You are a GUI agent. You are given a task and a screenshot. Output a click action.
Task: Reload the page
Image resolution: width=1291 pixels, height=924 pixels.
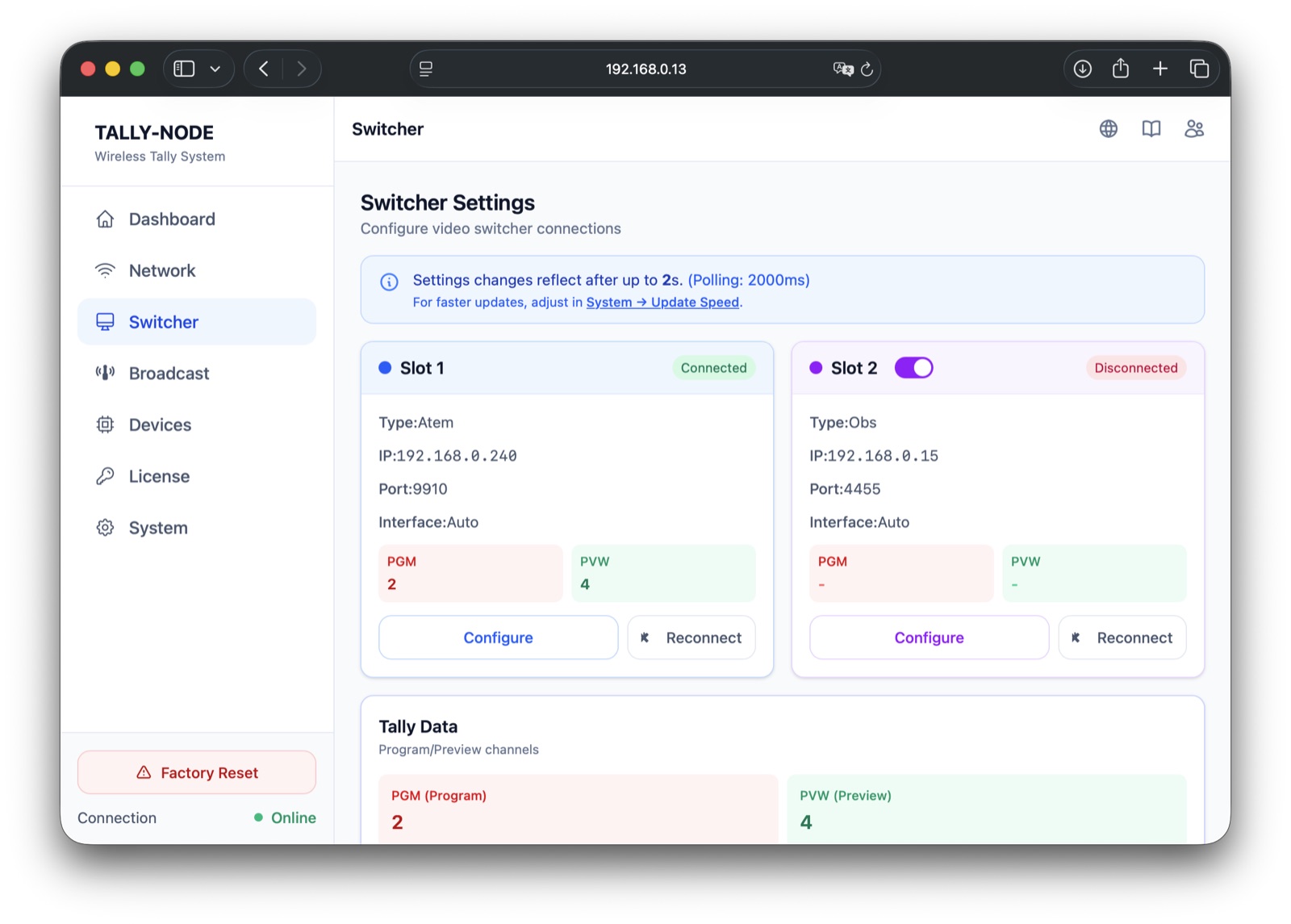867,69
